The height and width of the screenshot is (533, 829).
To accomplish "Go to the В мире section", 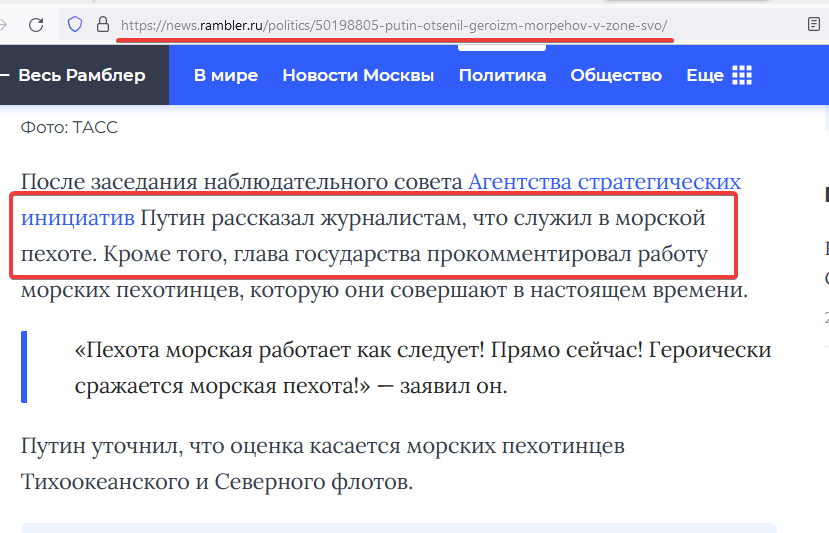I will [x=225, y=75].
